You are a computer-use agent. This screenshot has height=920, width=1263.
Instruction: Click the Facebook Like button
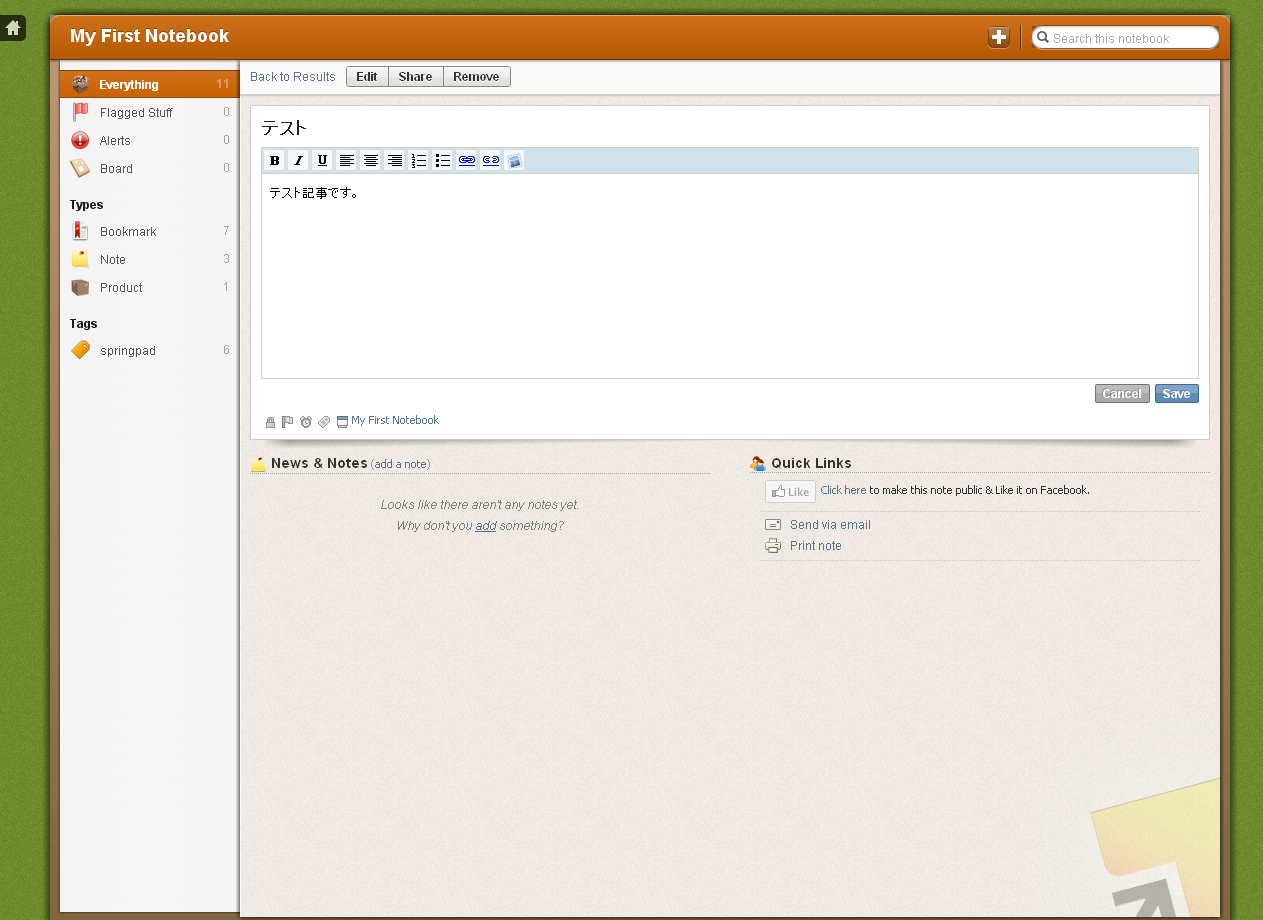[x=790, y=491]
